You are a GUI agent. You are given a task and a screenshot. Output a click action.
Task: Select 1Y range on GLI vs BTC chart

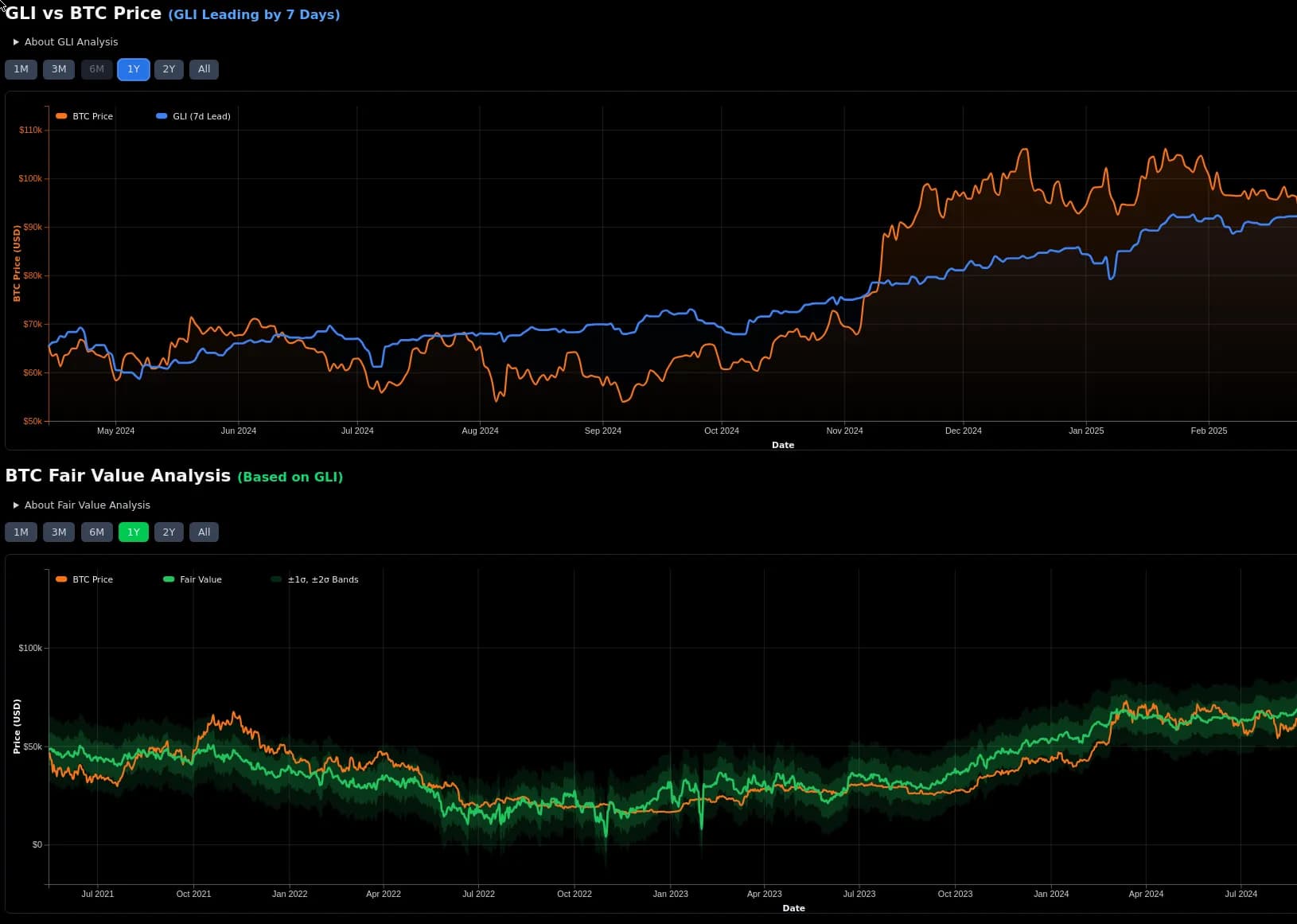(134, 69)
